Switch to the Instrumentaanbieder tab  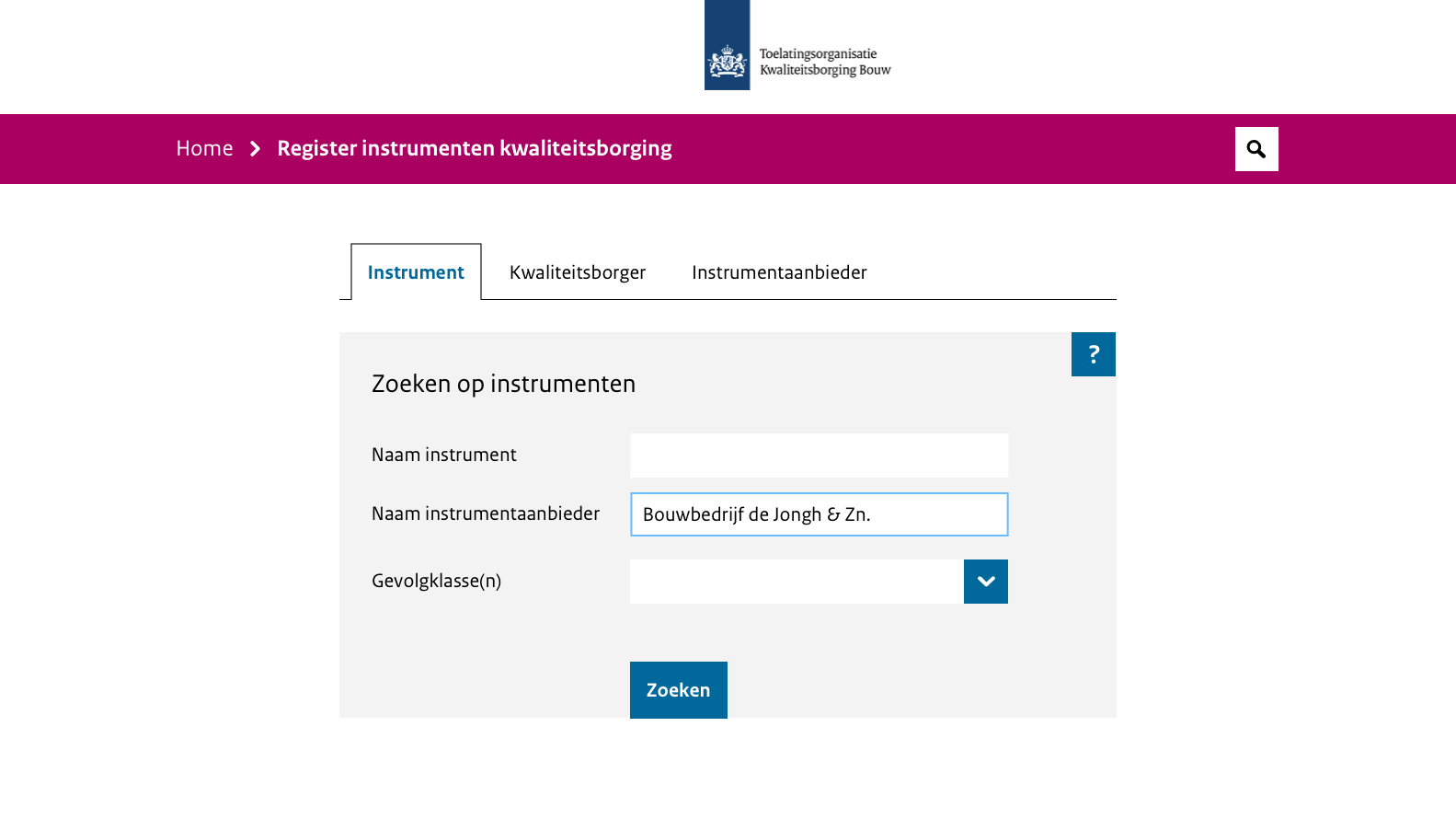coord(779,272)
